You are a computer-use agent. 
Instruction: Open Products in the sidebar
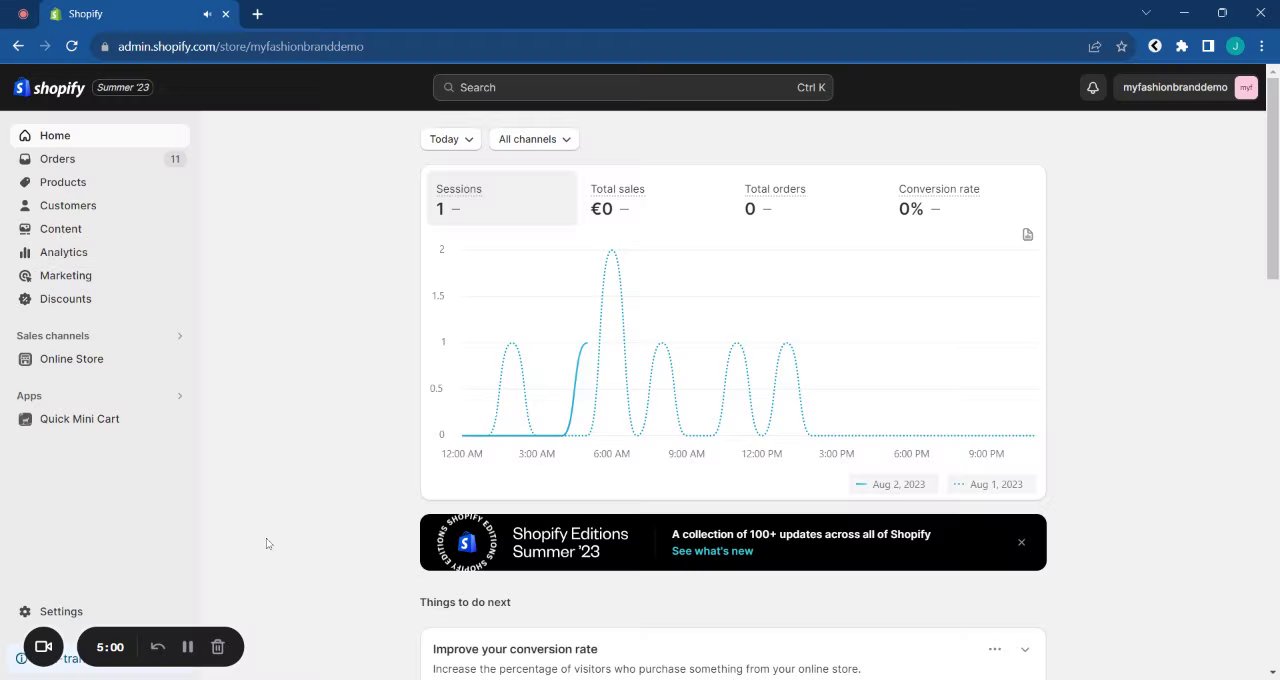[x=63, y=182]
